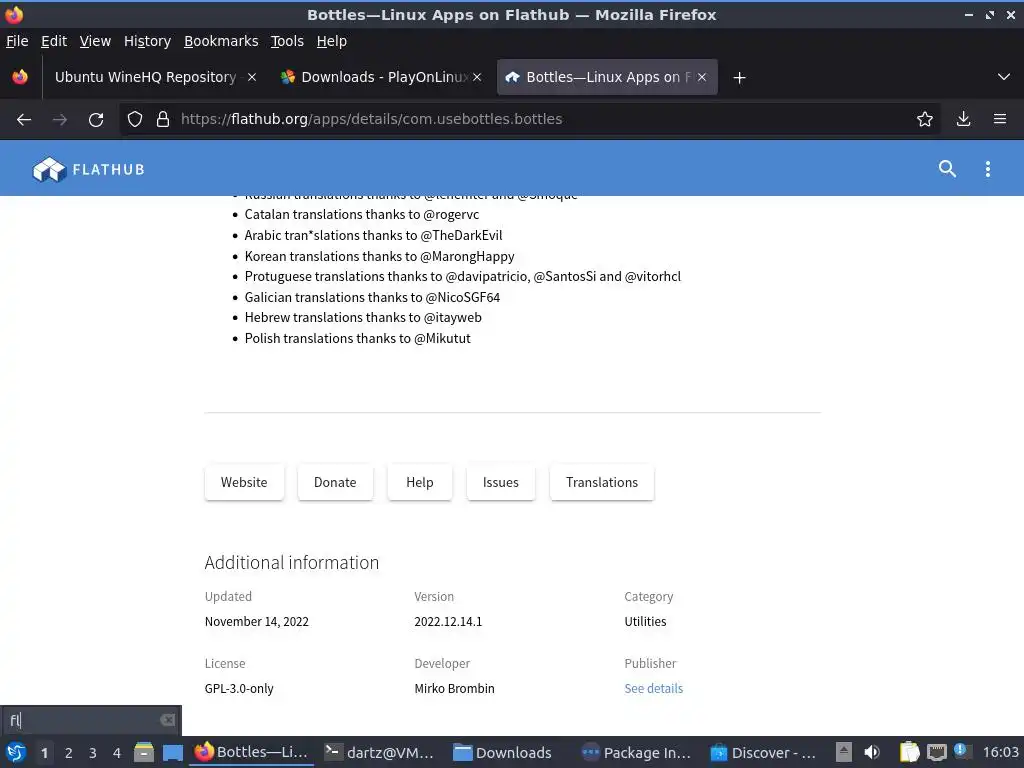Launch the file manager from the panel
The height and width of the screenshot is (768, 1024).
[144, 753]
